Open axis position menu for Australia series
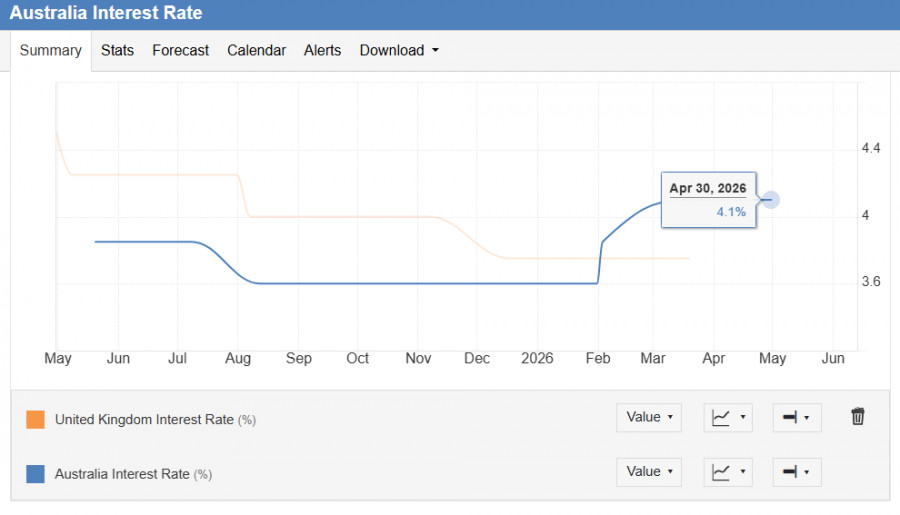The height and width of the screenshot is (515, 900). (x=796, y=472)
